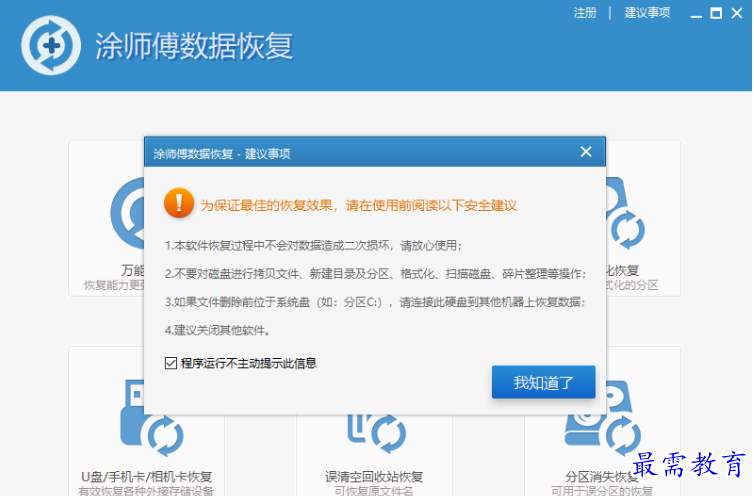Screen dimensions: 754x496
Task: Maximize the main window
Action: pyautogui.click(x=716, y=13)
